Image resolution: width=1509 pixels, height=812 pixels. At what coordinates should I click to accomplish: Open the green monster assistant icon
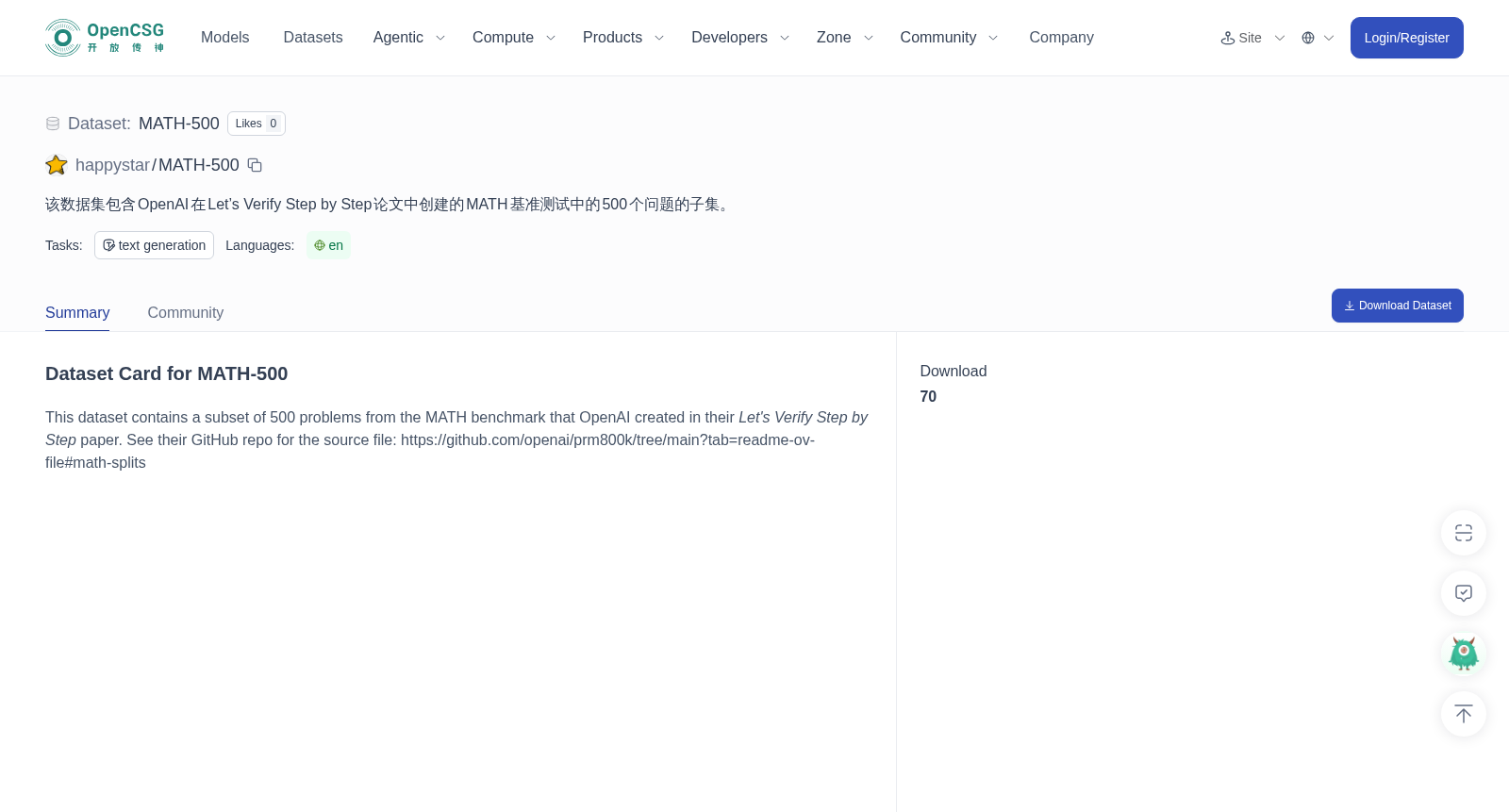tap(1464, 654)
